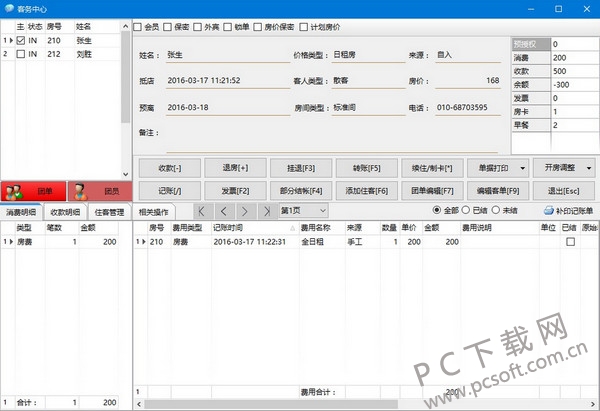
Task: Click the 团单编辑[F7] button
Action: pyautogui.click(x=432, y=191)
